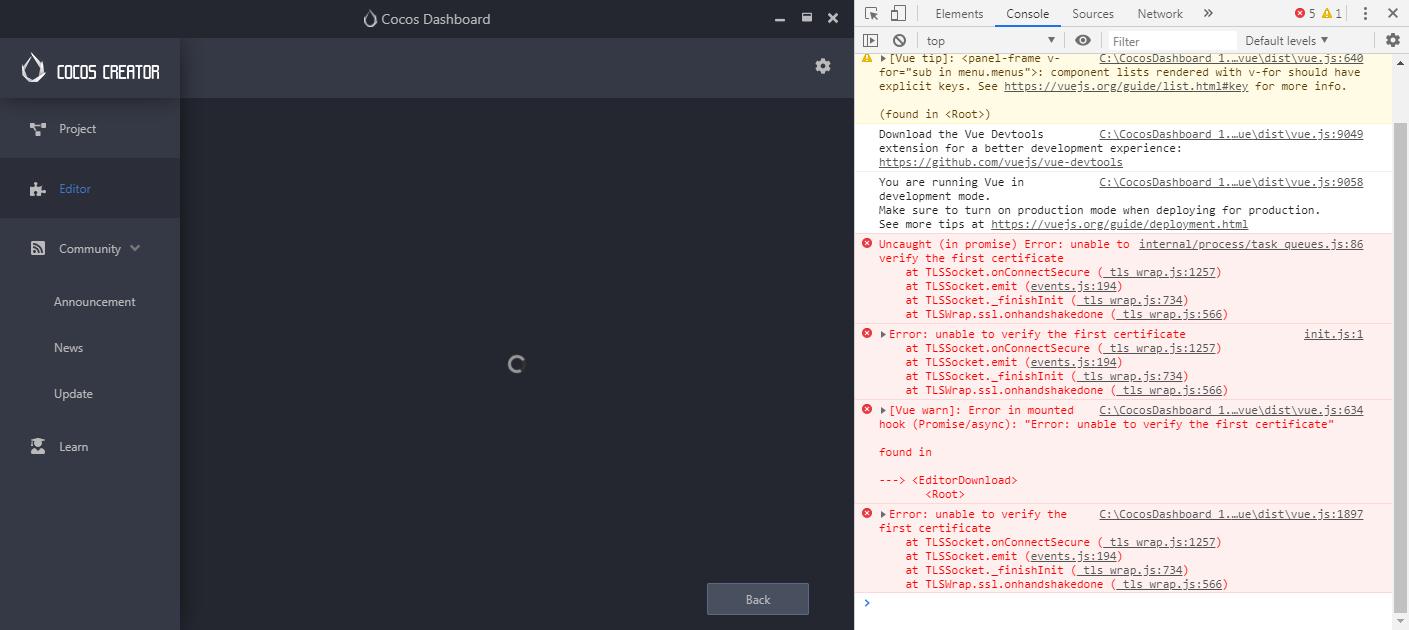Screen dimensions: 1409x630
Task: Open the Update page
Action: 73,394
